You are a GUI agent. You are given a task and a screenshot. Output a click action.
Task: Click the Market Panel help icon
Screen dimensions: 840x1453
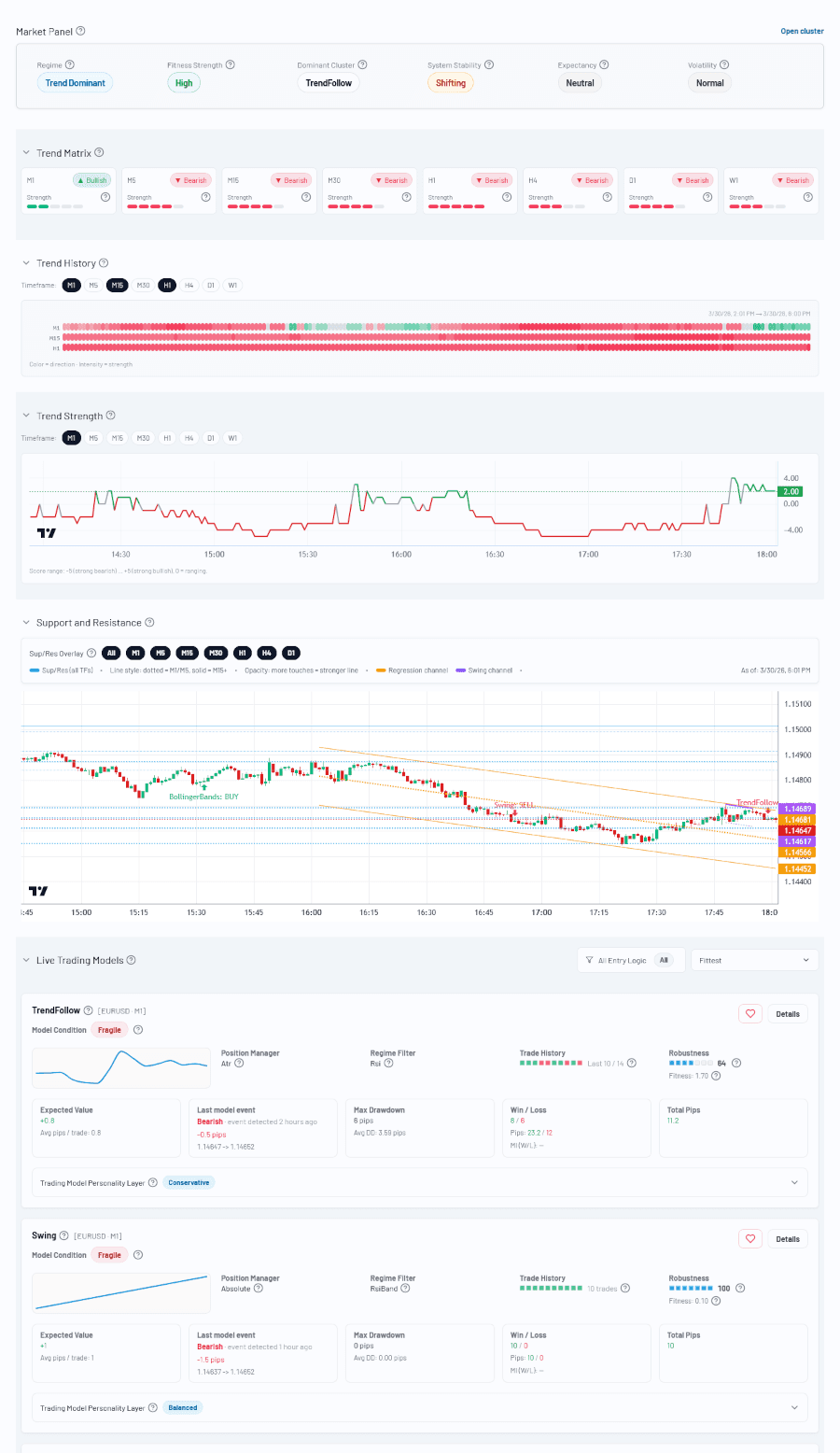(81, 31)
